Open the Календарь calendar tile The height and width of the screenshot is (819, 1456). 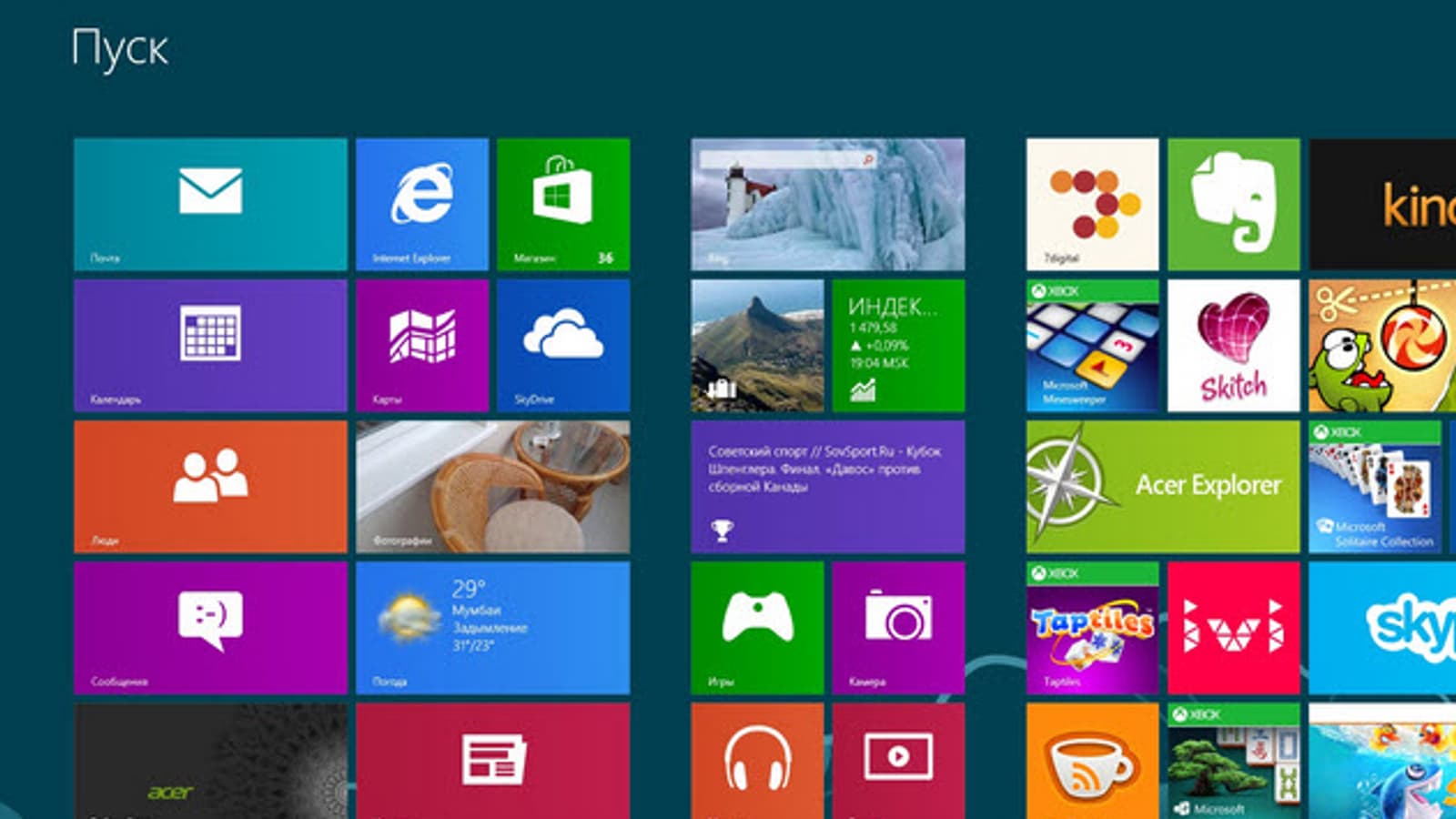pyautogui.click(x=210, y=346)
